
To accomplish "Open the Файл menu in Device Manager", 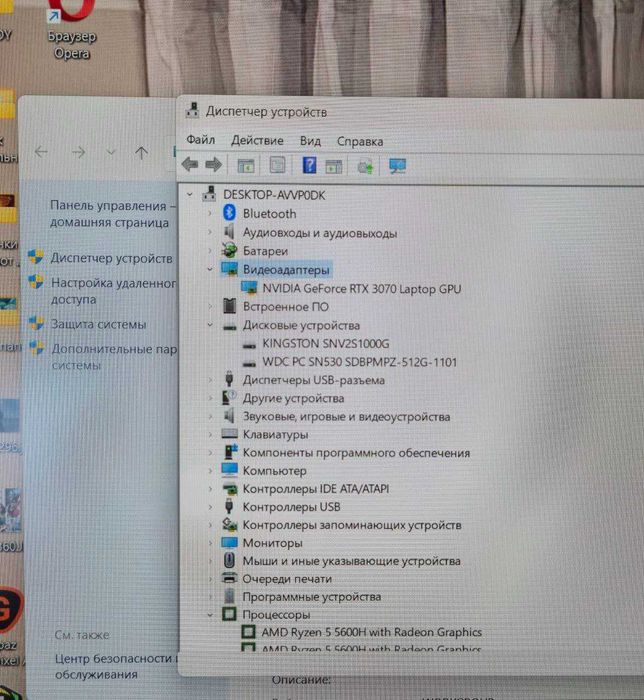I will click(x=200, y=140).
